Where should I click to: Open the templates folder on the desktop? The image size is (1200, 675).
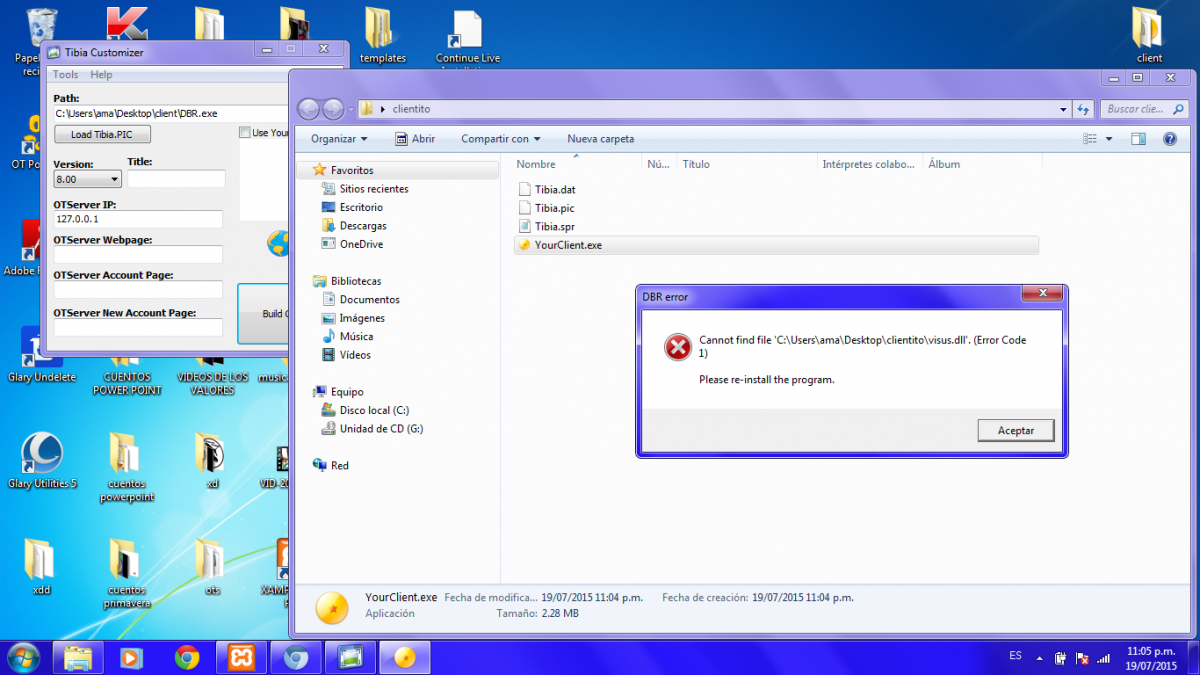[382, 35]
